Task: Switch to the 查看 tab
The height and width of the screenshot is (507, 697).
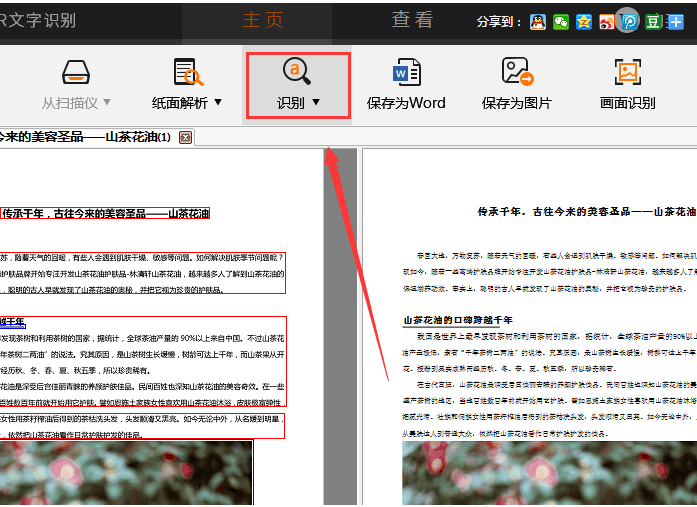Action: click(412, 19)
